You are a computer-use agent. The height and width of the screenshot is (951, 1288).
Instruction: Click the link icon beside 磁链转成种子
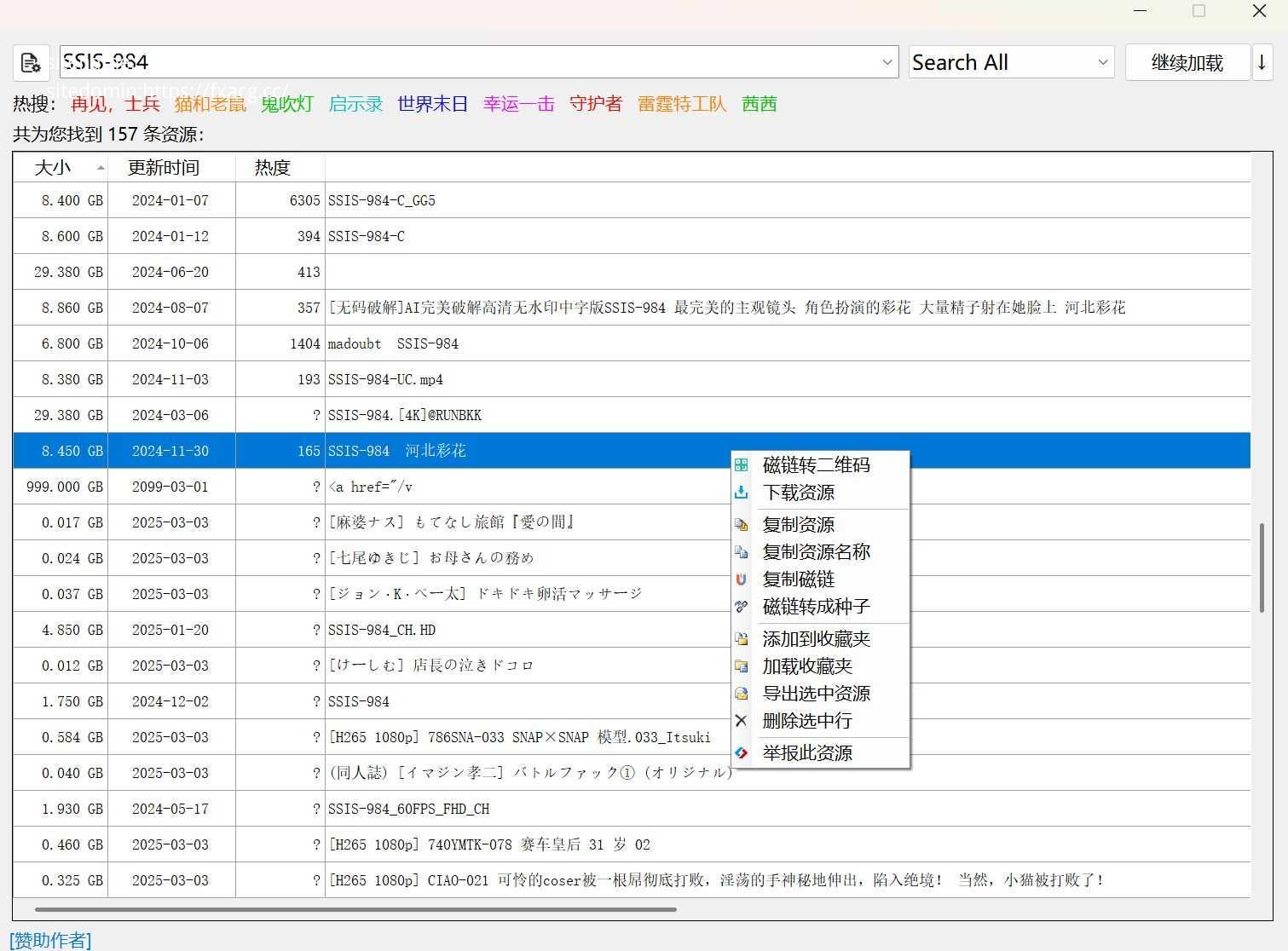coord(742,607)
